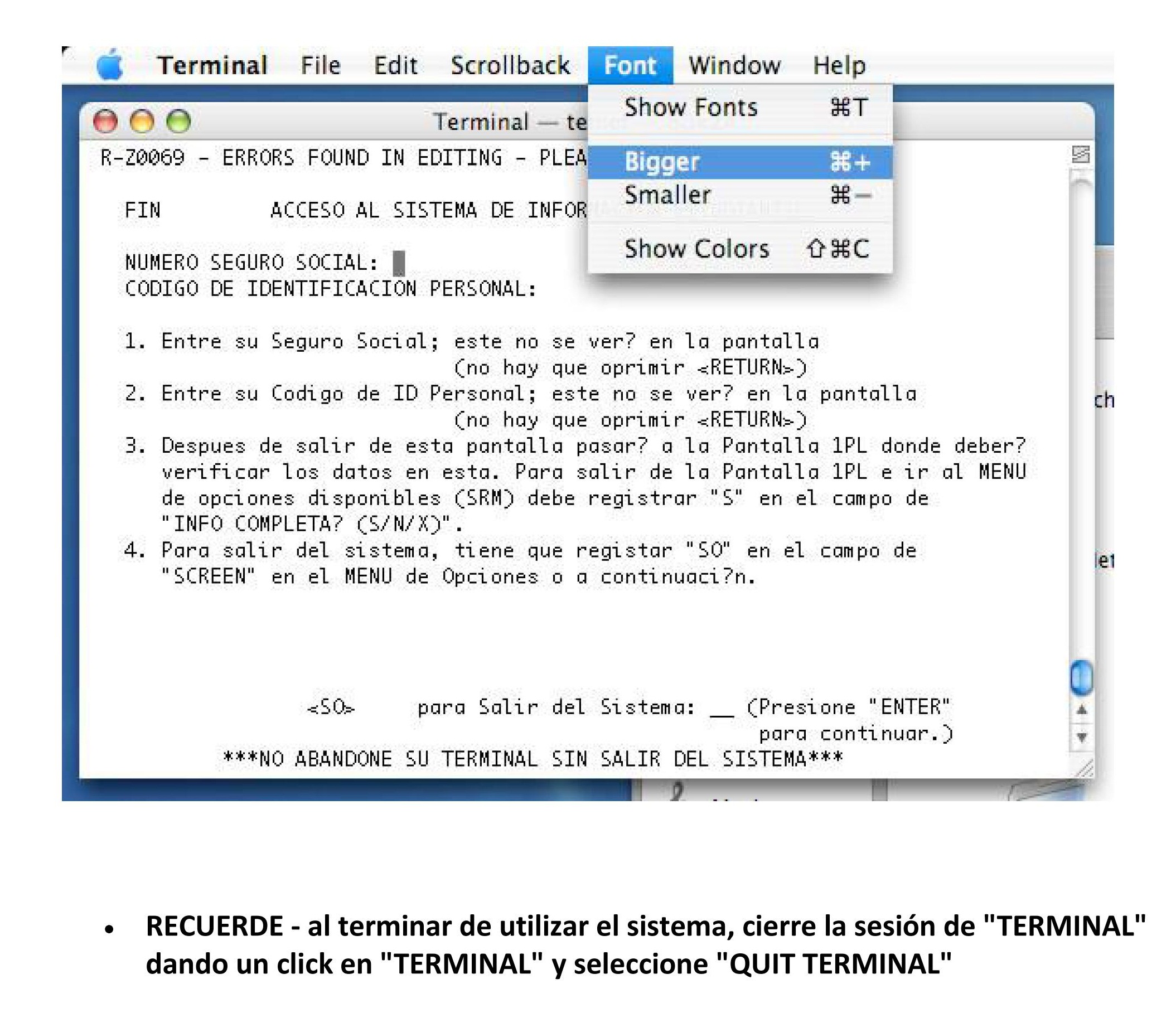Open the Edit menu

[x=395, y=65]
